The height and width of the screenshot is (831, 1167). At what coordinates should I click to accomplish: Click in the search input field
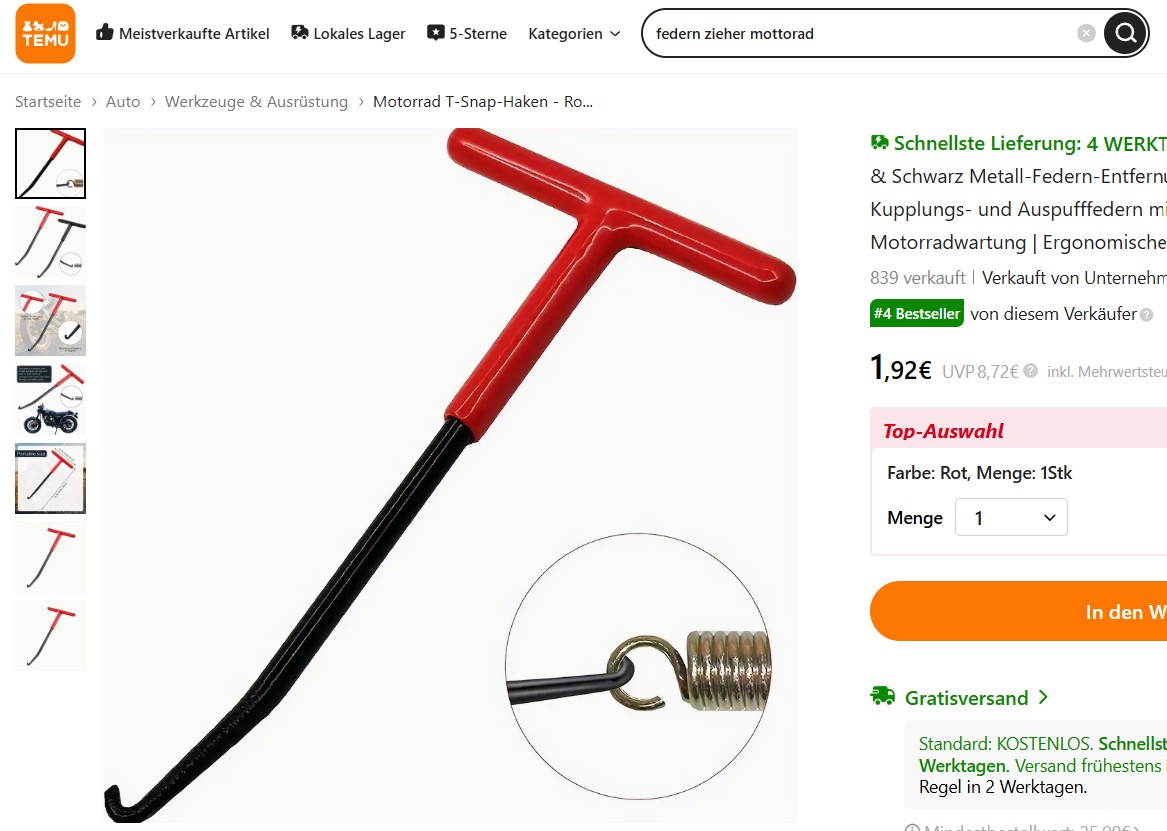[860, 33]
